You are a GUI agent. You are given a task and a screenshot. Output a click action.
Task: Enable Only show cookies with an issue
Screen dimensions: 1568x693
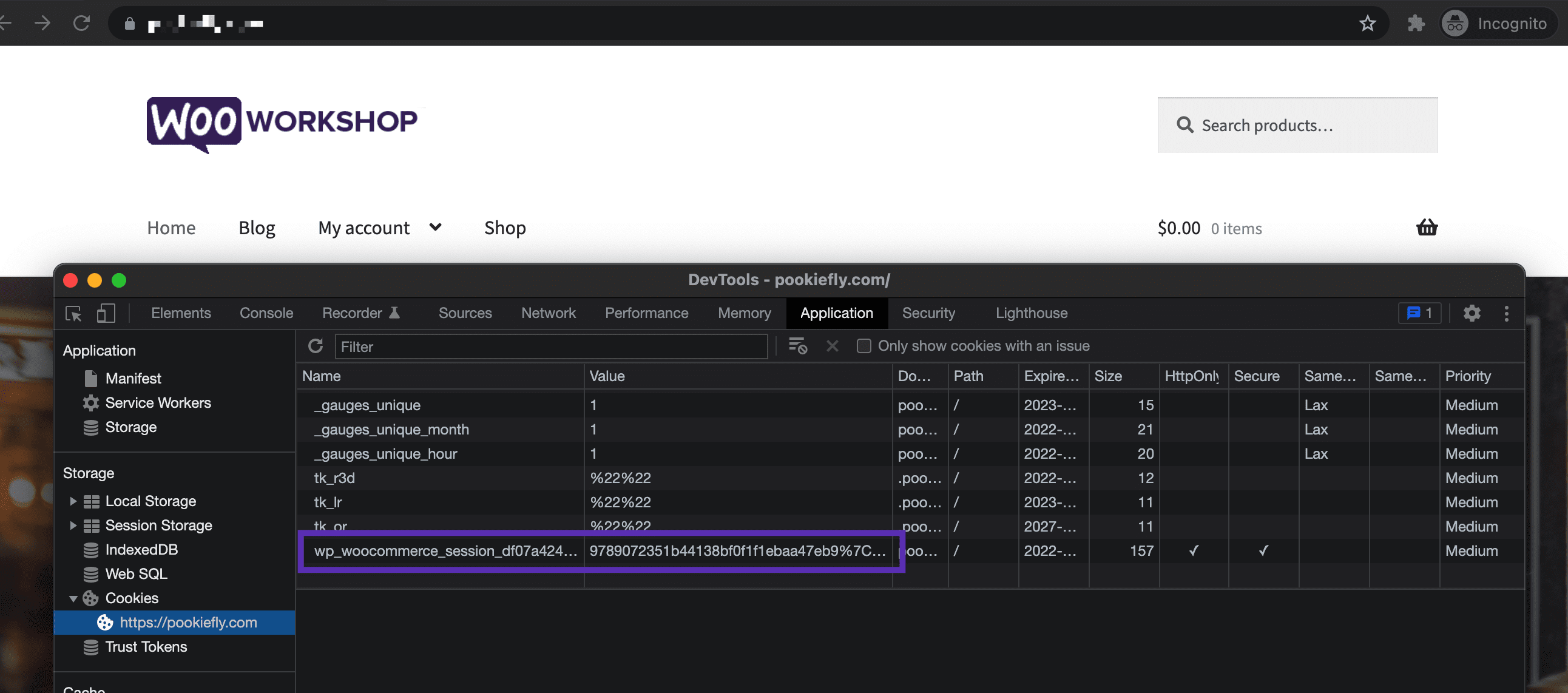863,346
